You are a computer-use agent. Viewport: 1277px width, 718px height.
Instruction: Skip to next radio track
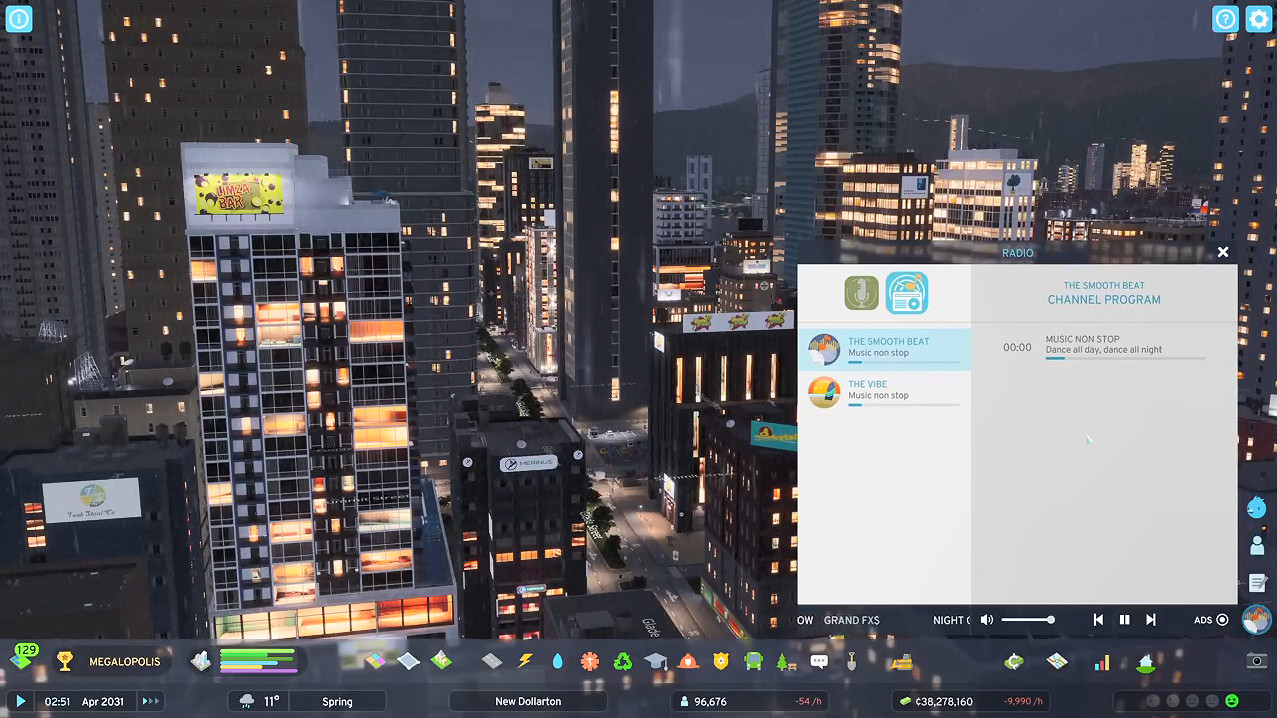tap(1150, 620)
